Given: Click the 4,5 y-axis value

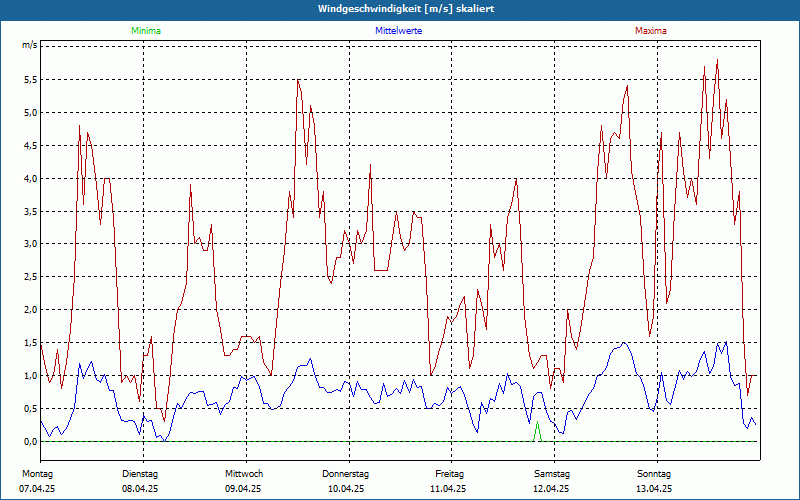Looking at the screenshot, I should pyautogui.click(x=31, y=145).
